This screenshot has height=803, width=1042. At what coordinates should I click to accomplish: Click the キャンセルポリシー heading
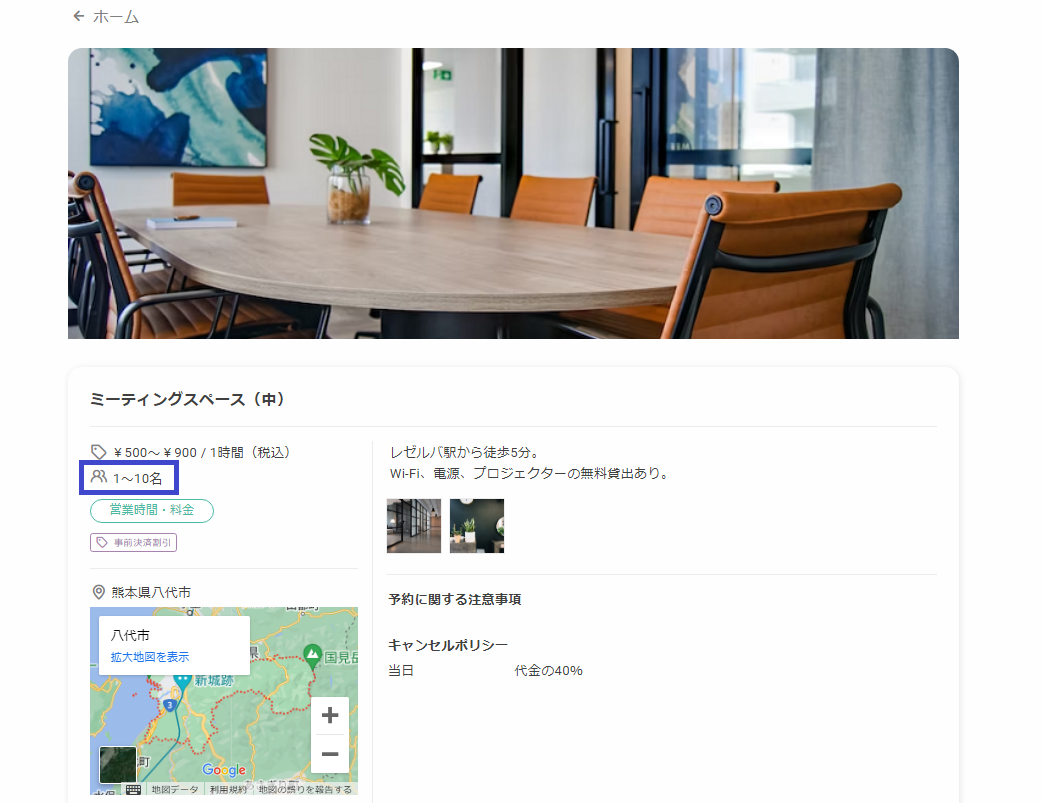tap(448, 645)
